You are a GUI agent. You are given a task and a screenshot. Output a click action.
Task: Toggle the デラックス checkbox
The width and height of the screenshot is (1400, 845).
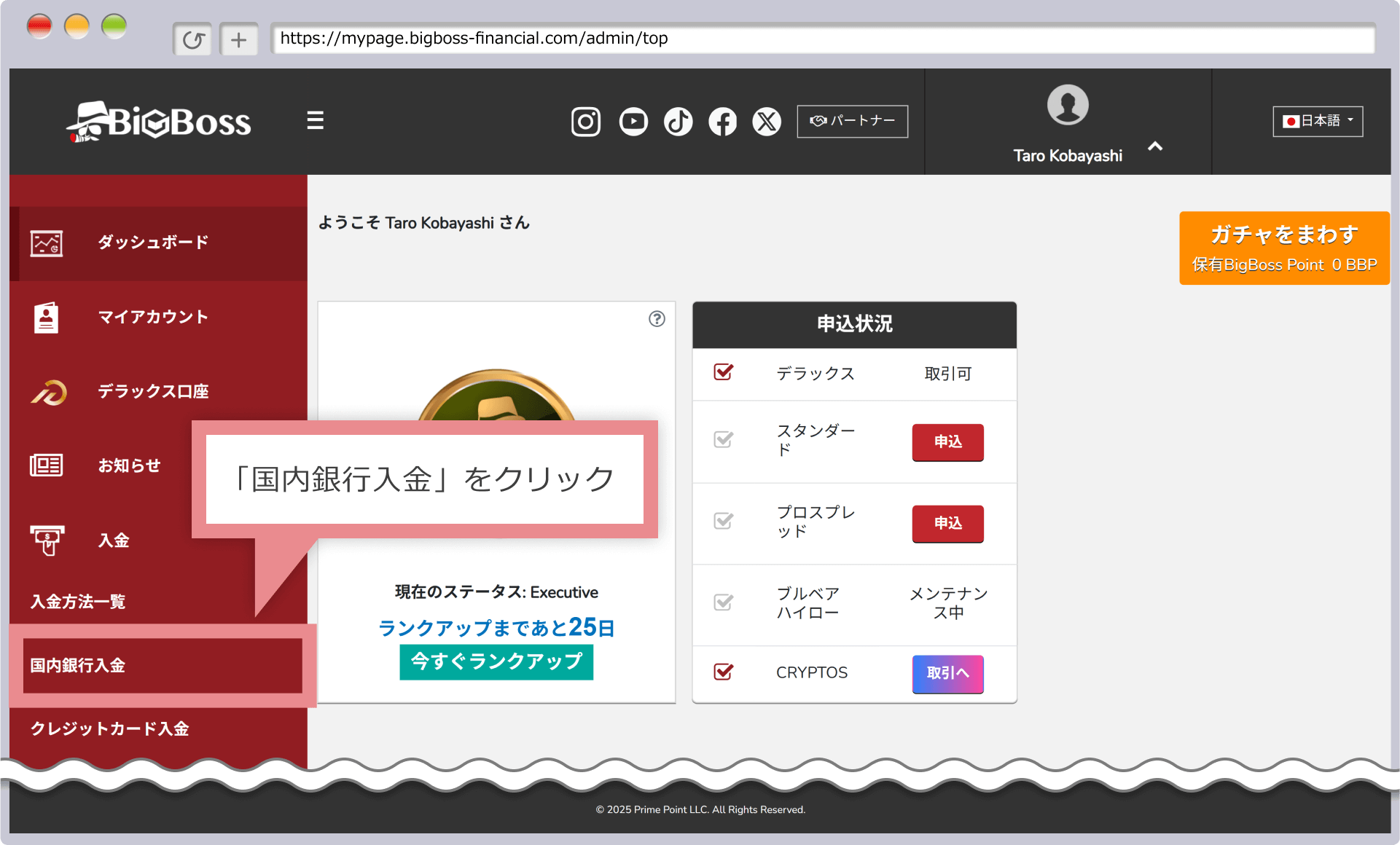point(723,372)
